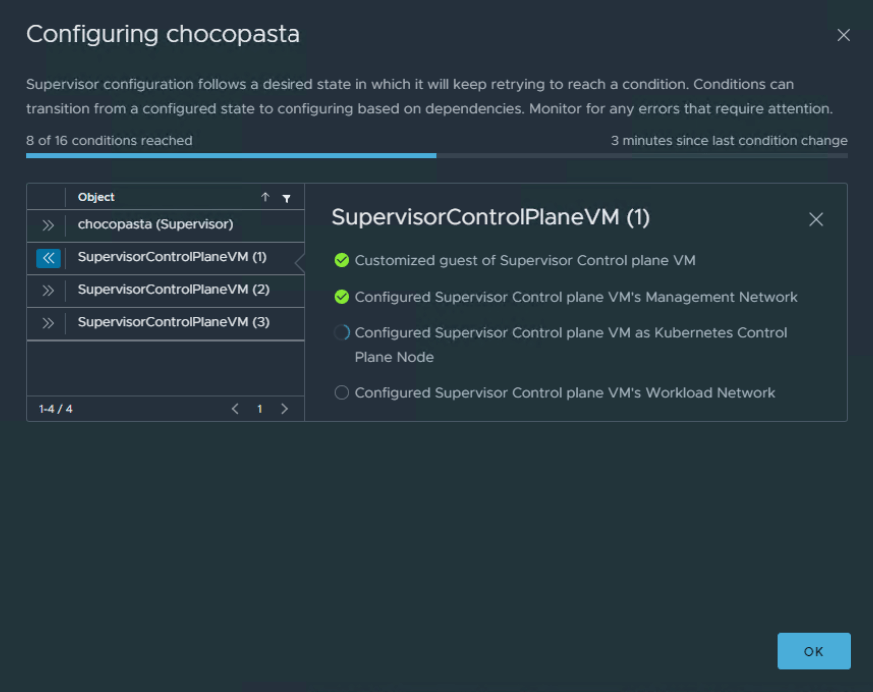This screenshot has height=692, width=873.
Task: Sort the Object column ascending arrow
Action: point(265,198)
